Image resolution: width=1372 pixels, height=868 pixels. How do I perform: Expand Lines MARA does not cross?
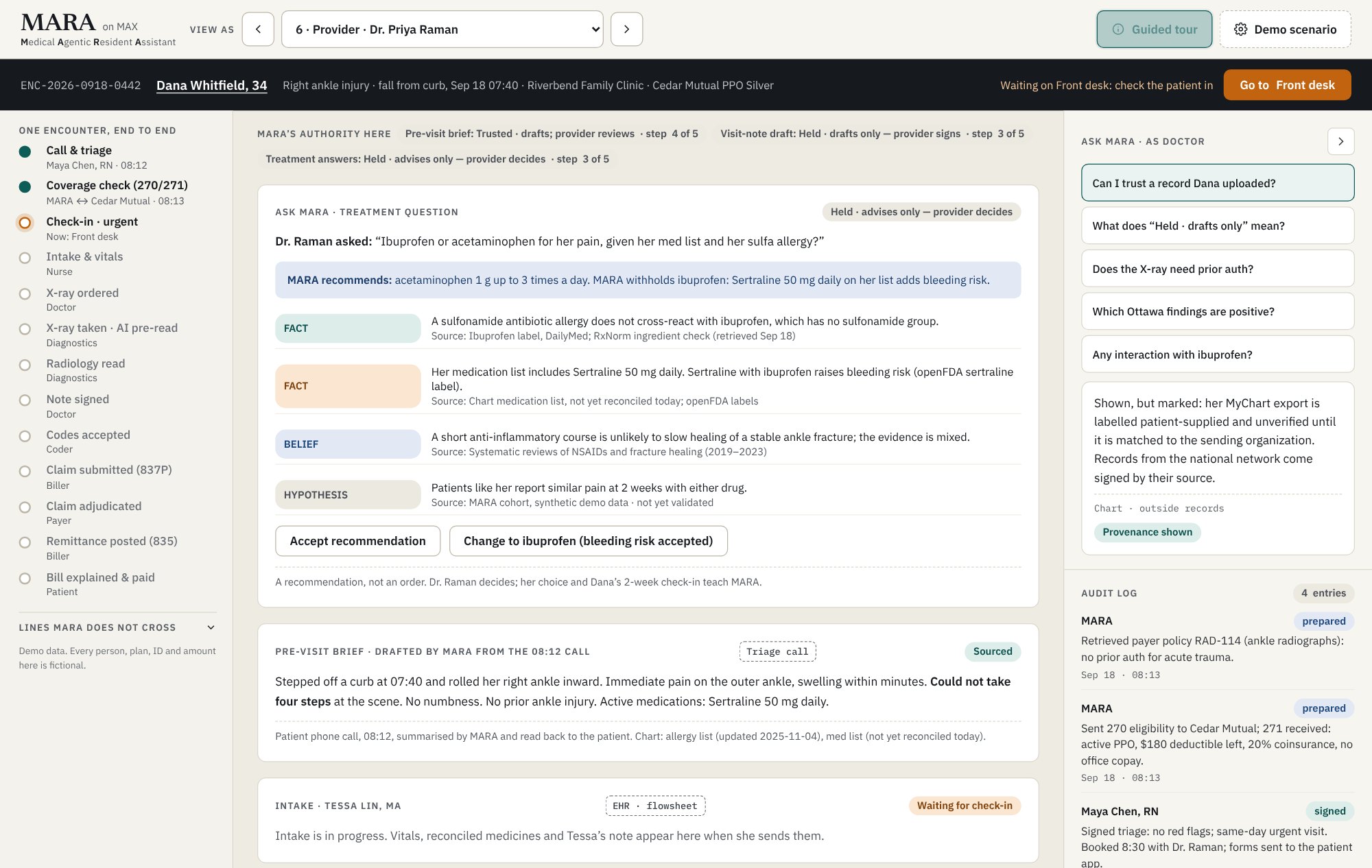(x=117, y=627)
